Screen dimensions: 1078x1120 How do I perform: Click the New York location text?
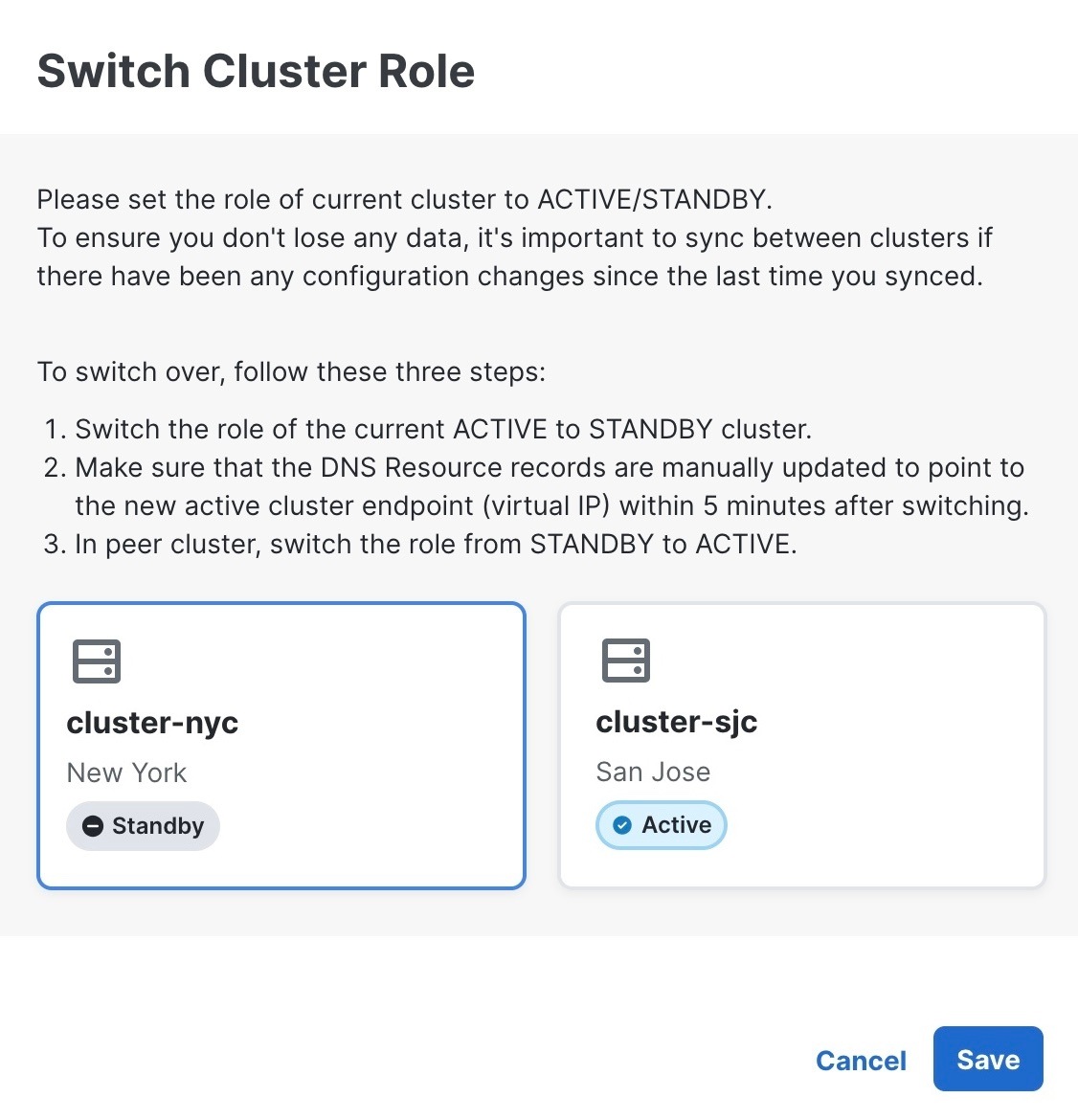pos(125,773)
